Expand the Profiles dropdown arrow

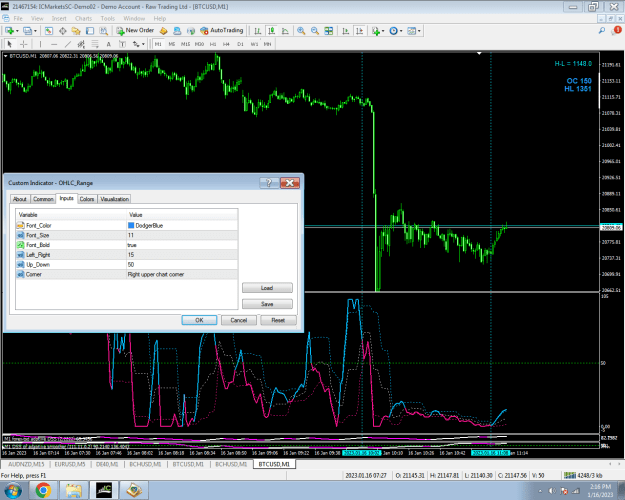(x=35, y=31)
